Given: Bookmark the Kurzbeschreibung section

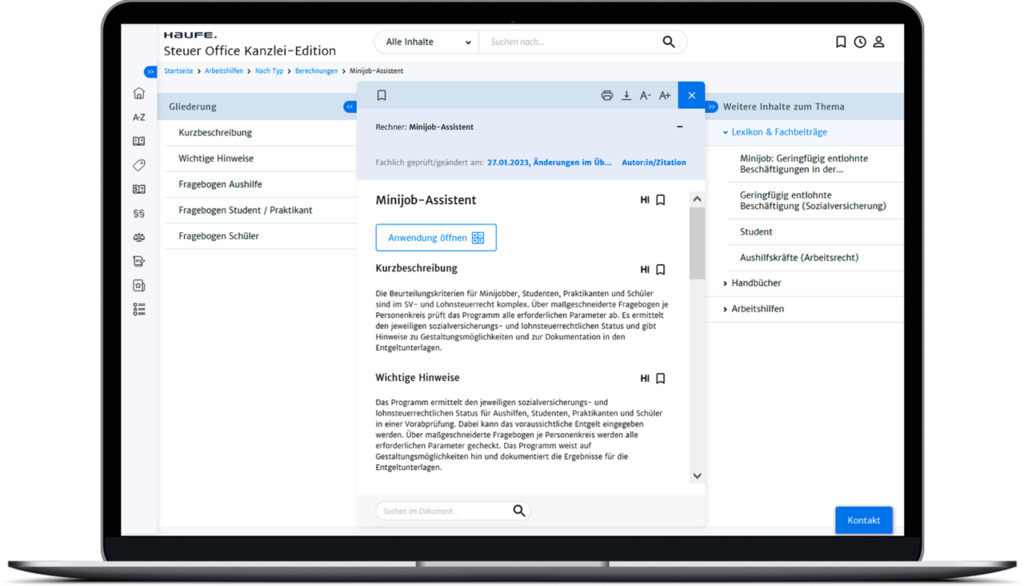Looking at the screenshot, I should tap(661, 269).
